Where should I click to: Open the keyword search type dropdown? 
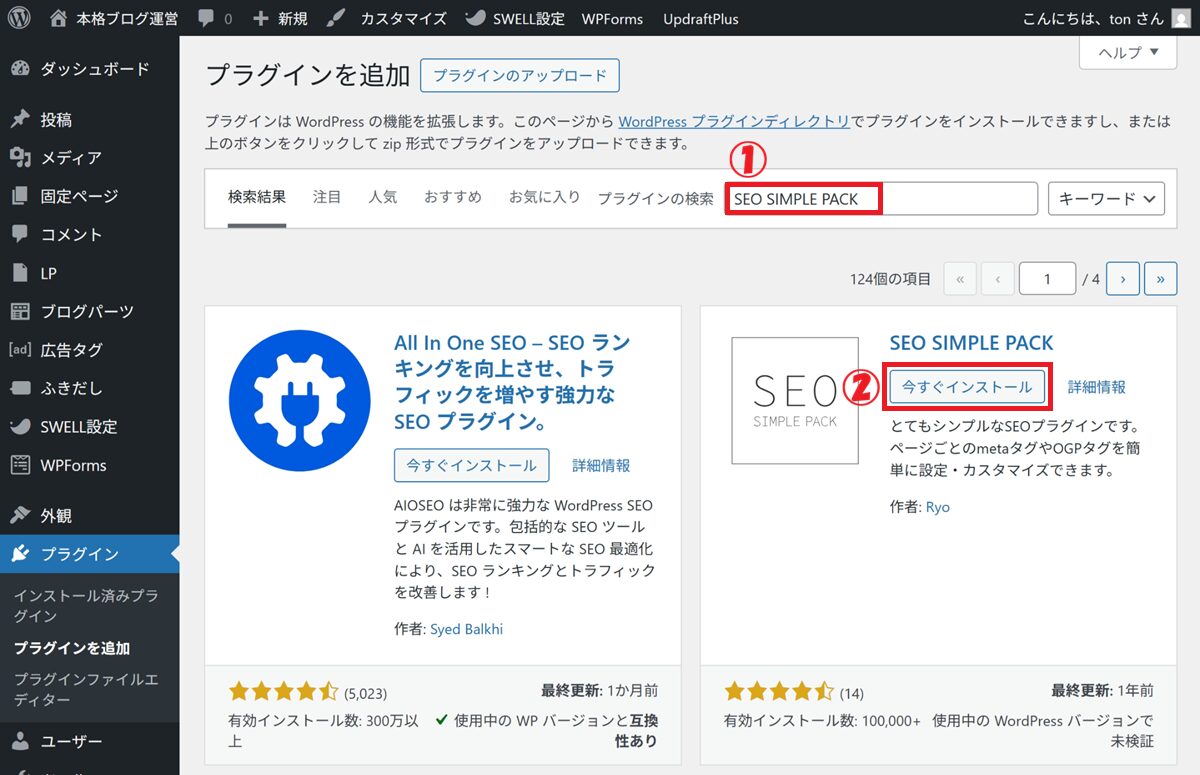(1106, 198)
